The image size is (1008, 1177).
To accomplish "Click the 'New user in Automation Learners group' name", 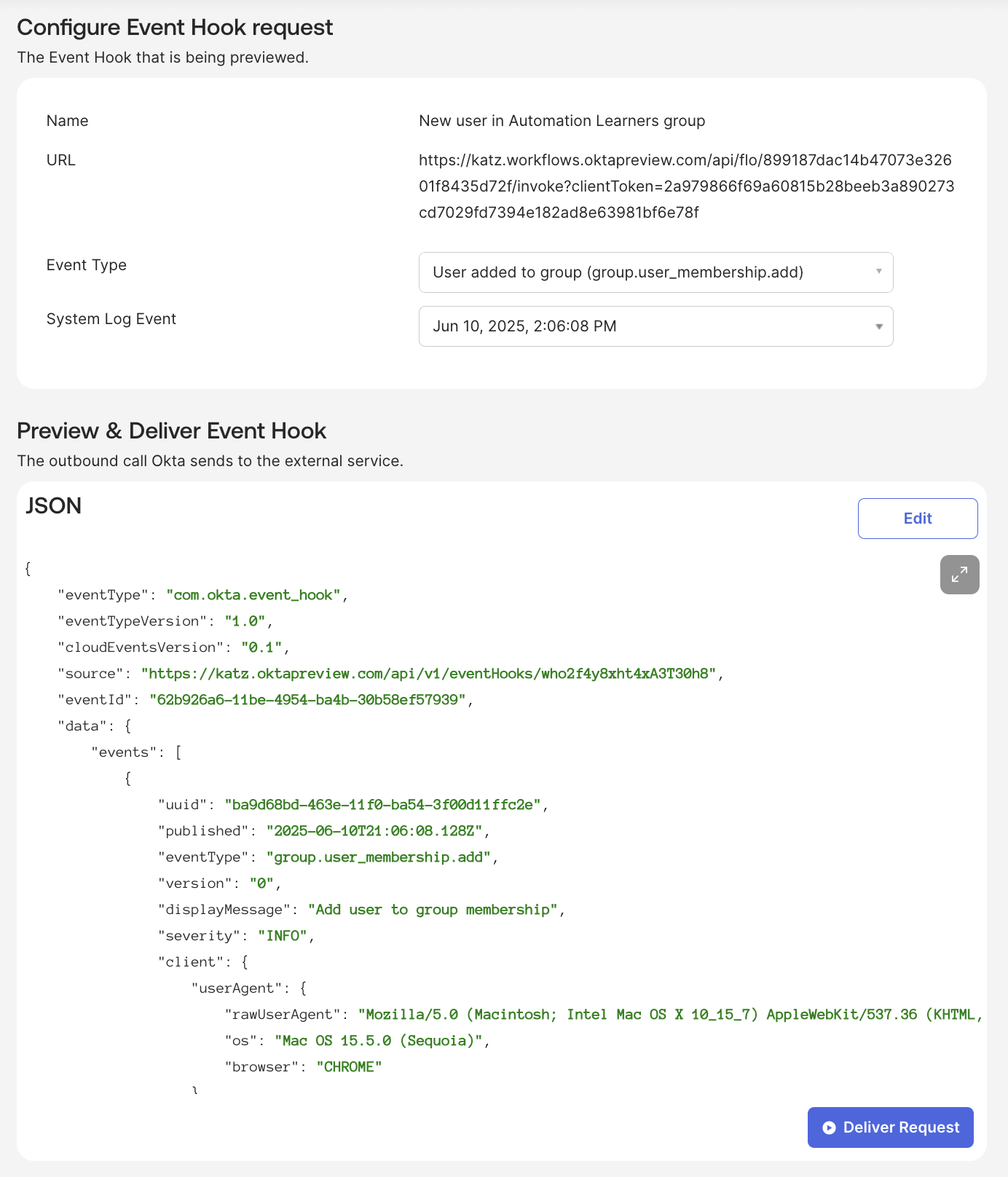I will pyautogui.click(x=561, y=120).
